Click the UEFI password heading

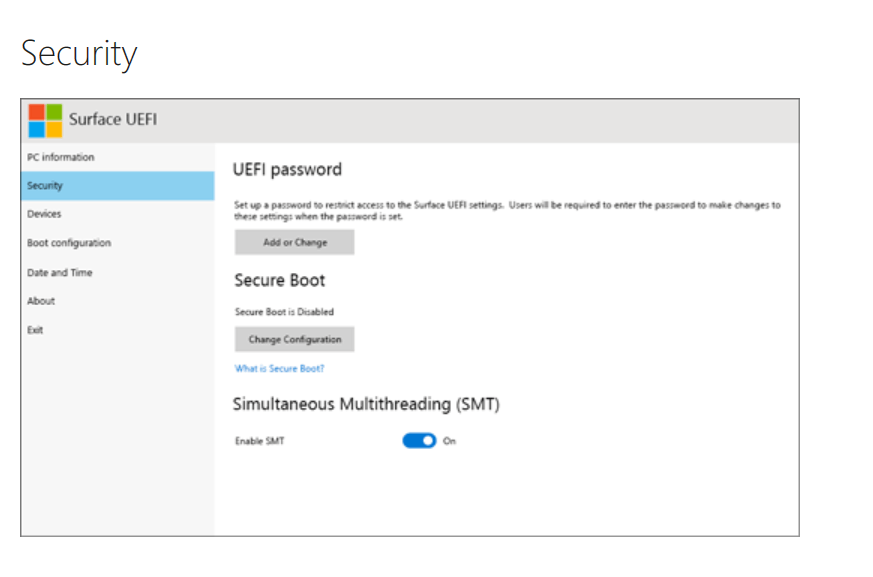(287, 169)
